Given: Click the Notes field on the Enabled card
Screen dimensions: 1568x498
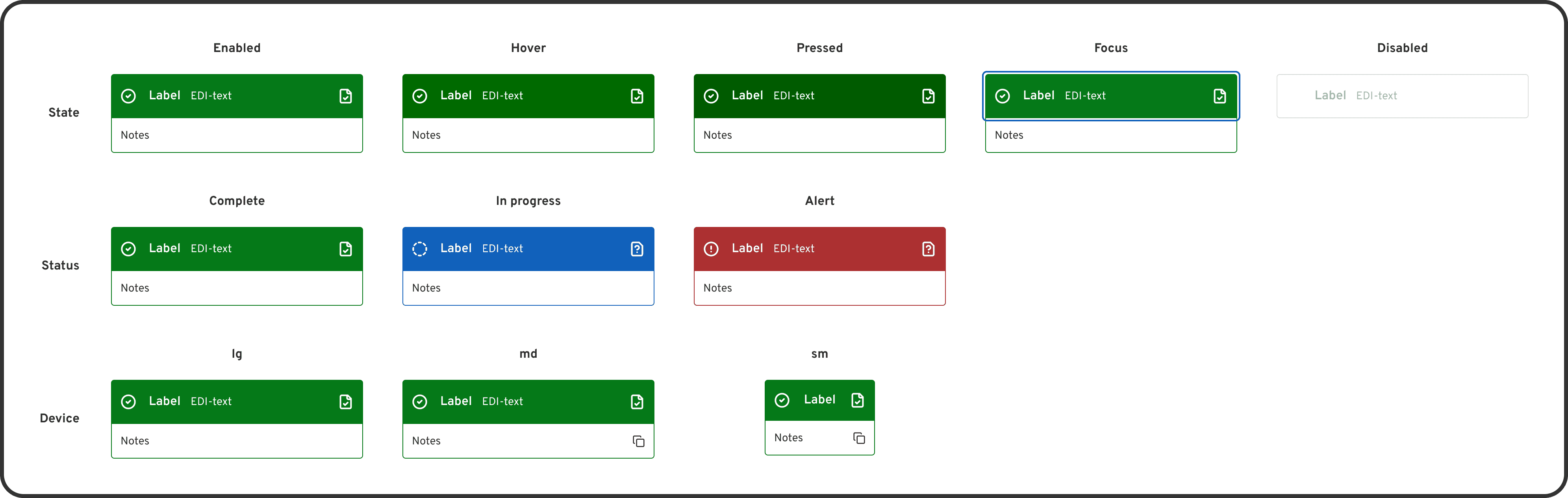Looking at the screenshot, I should point(237,135).
